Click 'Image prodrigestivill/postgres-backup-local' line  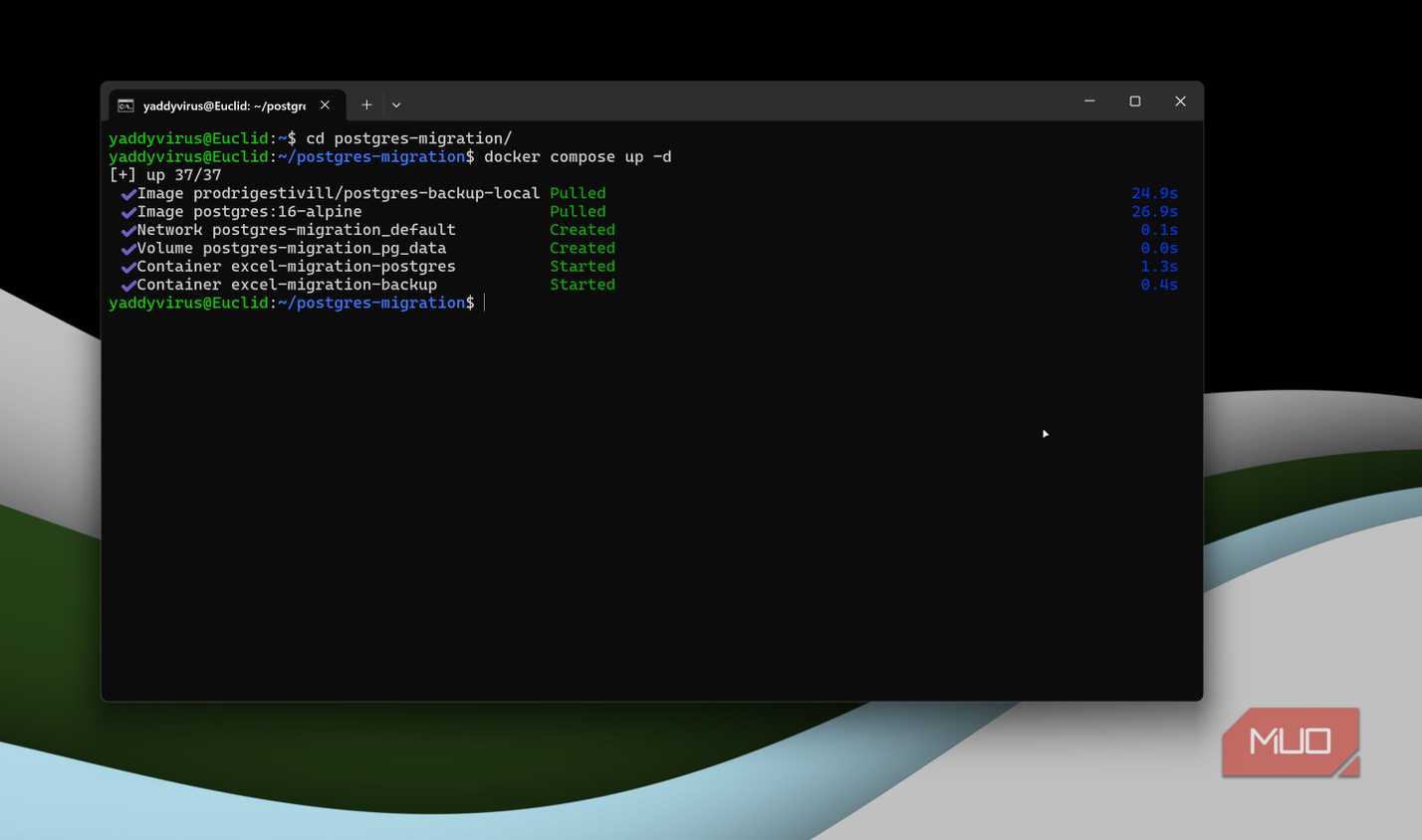[339, 193]
